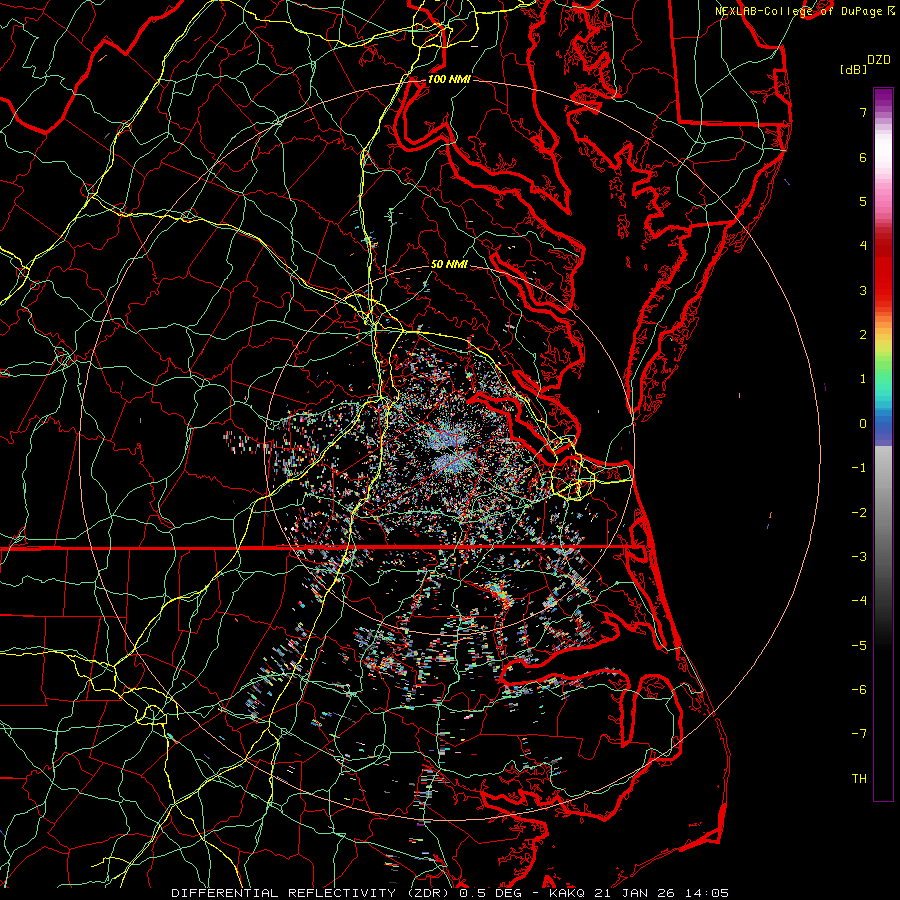The width and height of the screenshot is (900, 900).
Task: Click the '21 JAN 26 14:05' timestamp
Action: pyautogui.click(x=661, y=893)
